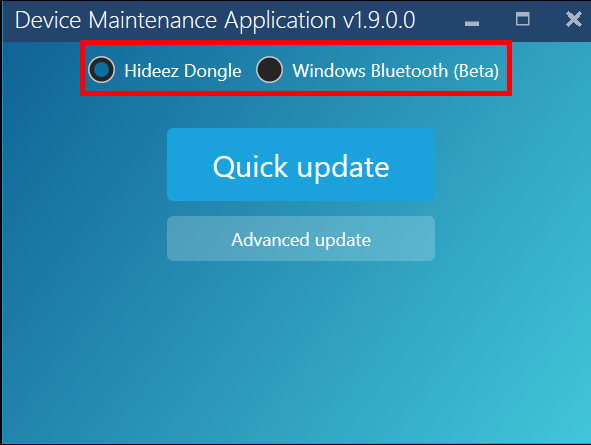
Task: Click the filled circle beside Hideez Dongle
Action: pos(101,70)
